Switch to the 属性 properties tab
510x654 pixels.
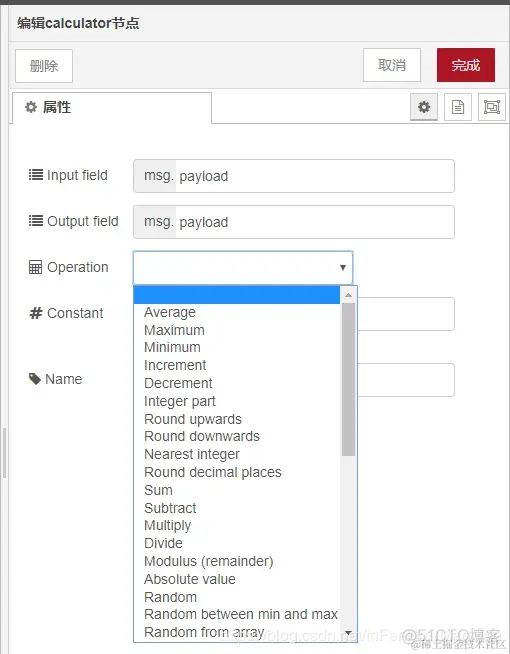112,108
